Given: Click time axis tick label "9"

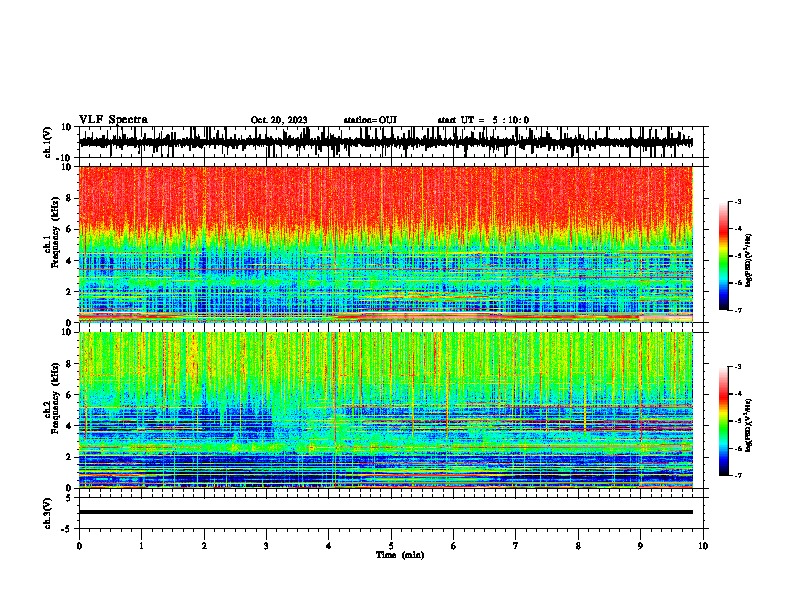Looking at the screenshot, I should (x=640, y=546).
